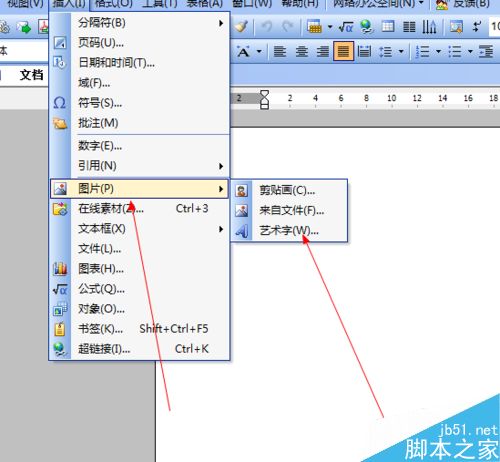The height and width of the screenshot is (462, 500).
Task: Open the line spacing dropdown arrow
Action: pyautogui.click(x=401, y=52)
